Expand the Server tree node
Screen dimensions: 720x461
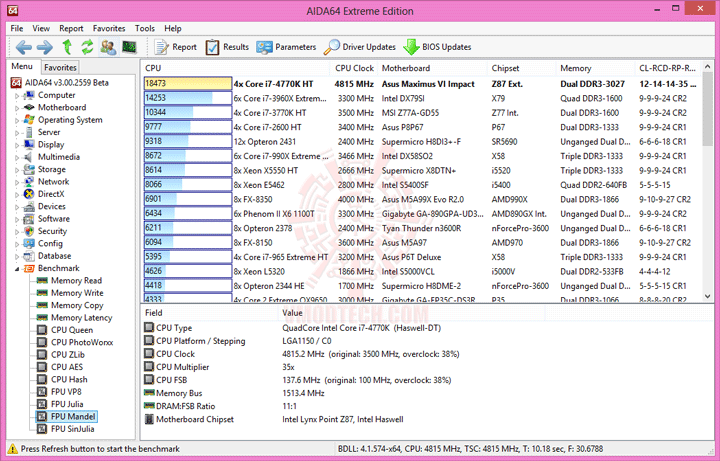[x=17, y=133]
